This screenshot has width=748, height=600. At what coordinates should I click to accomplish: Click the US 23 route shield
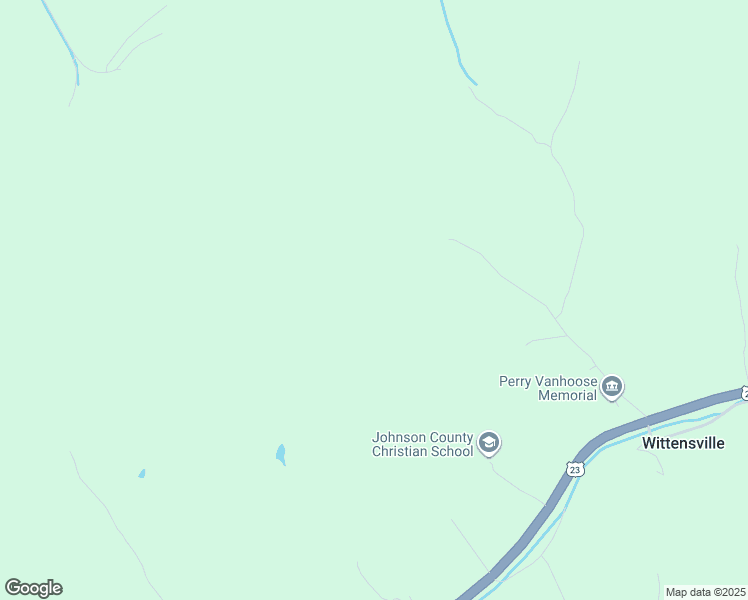point(575,469)
